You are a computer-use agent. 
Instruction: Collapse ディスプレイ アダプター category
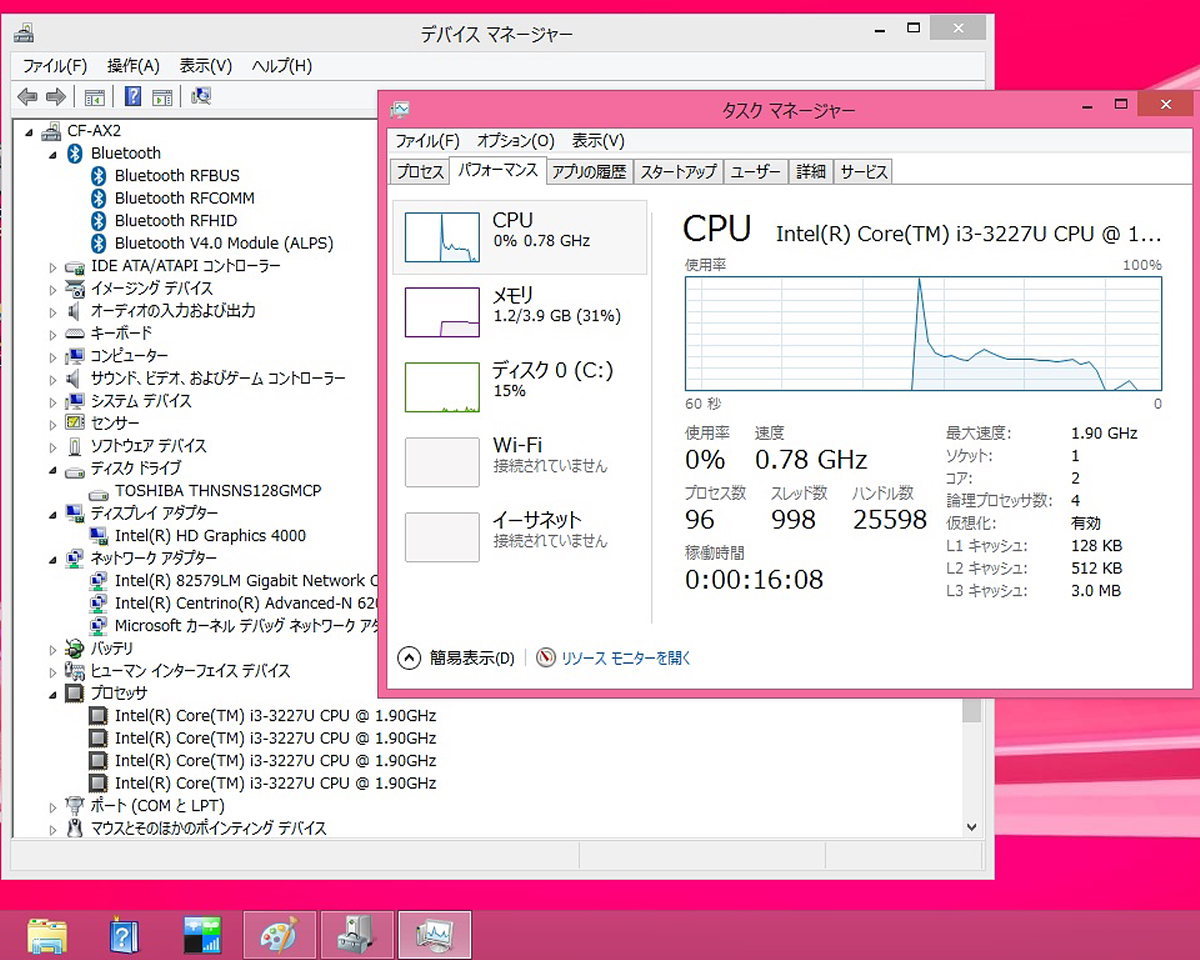[53, 514]
